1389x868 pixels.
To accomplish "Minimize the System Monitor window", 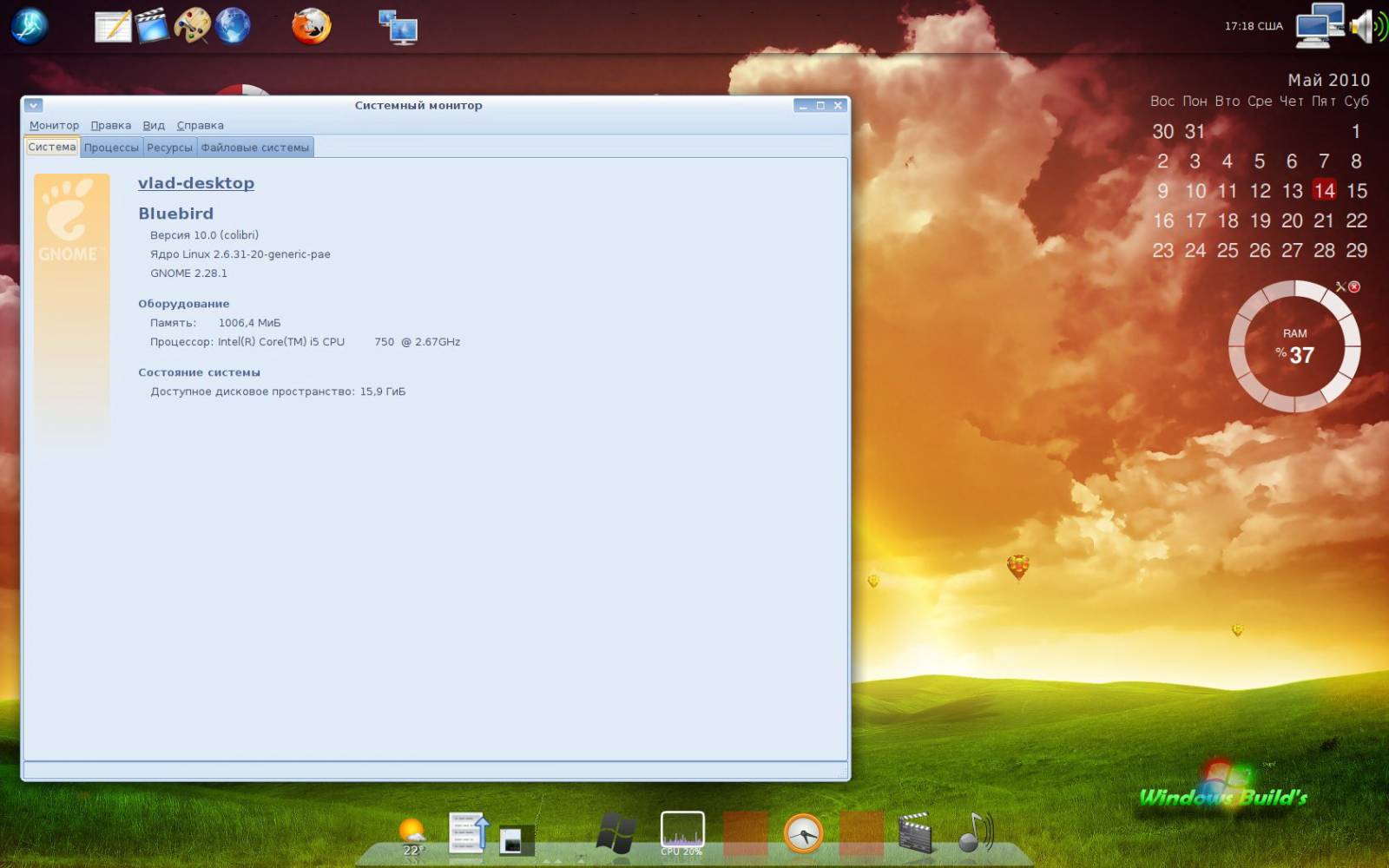I will click(803, 106).
